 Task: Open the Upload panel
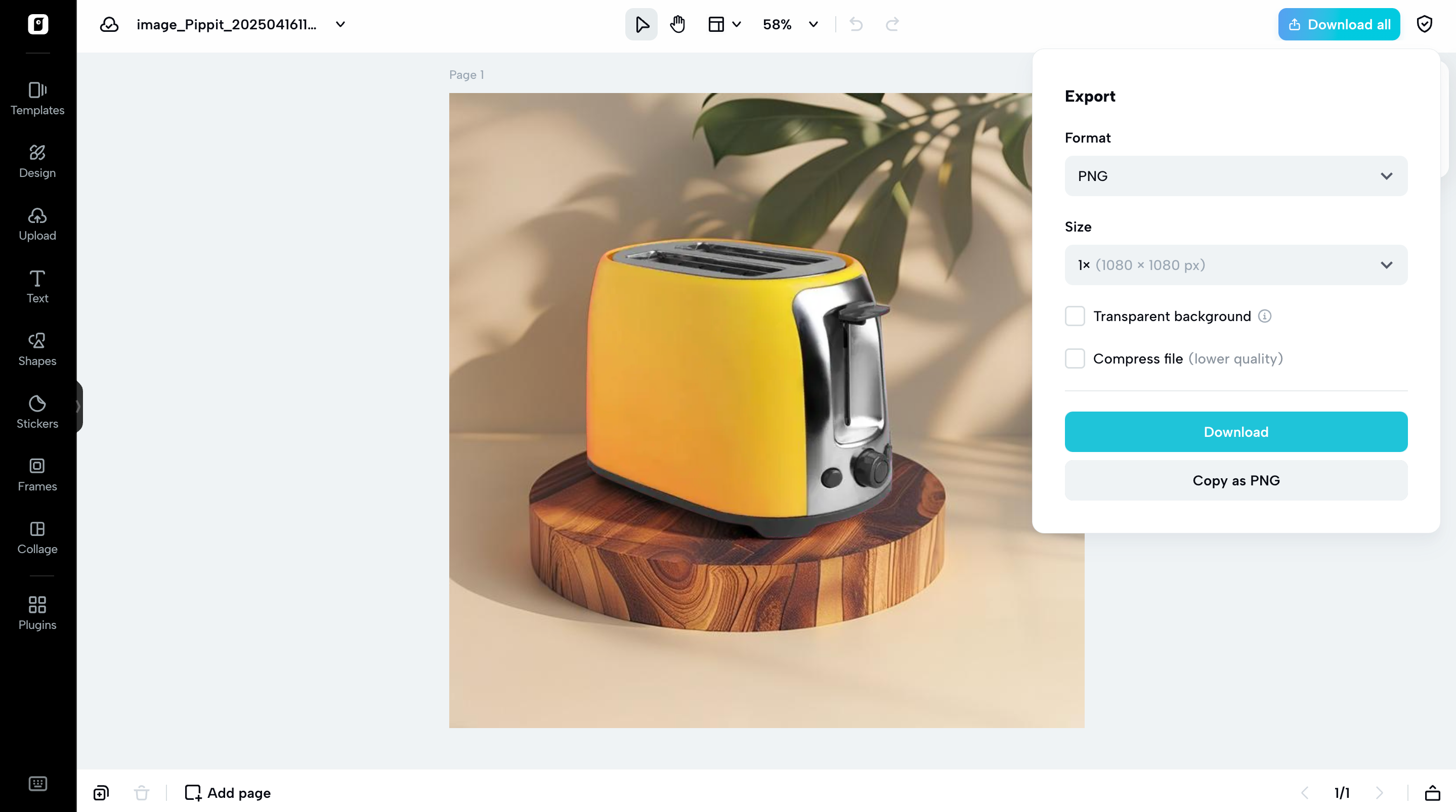coord(37,224)
